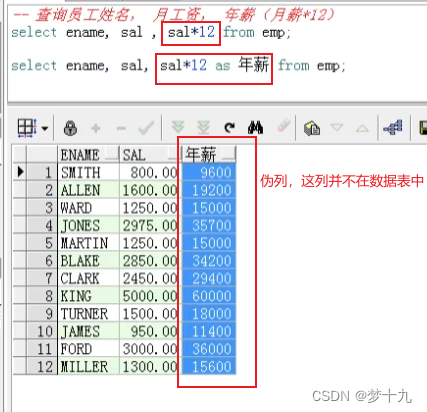Click salary cell 1600.00

(149, 190)
